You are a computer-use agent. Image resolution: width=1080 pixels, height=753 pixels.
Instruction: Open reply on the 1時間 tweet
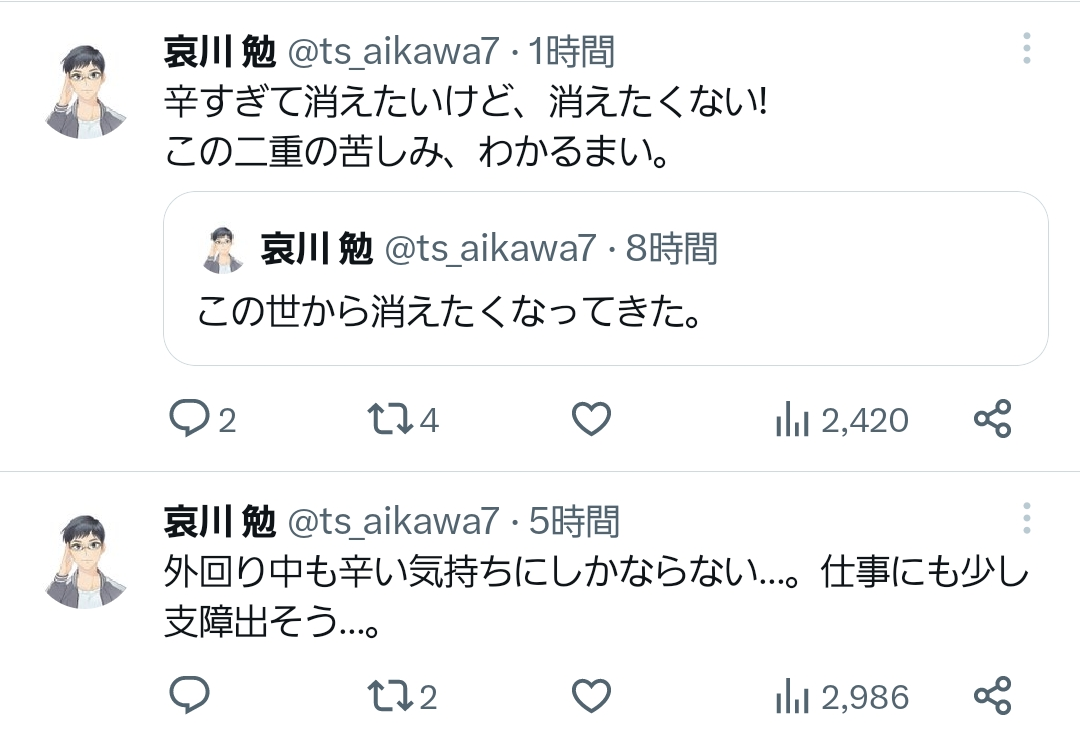coord(202,419)
